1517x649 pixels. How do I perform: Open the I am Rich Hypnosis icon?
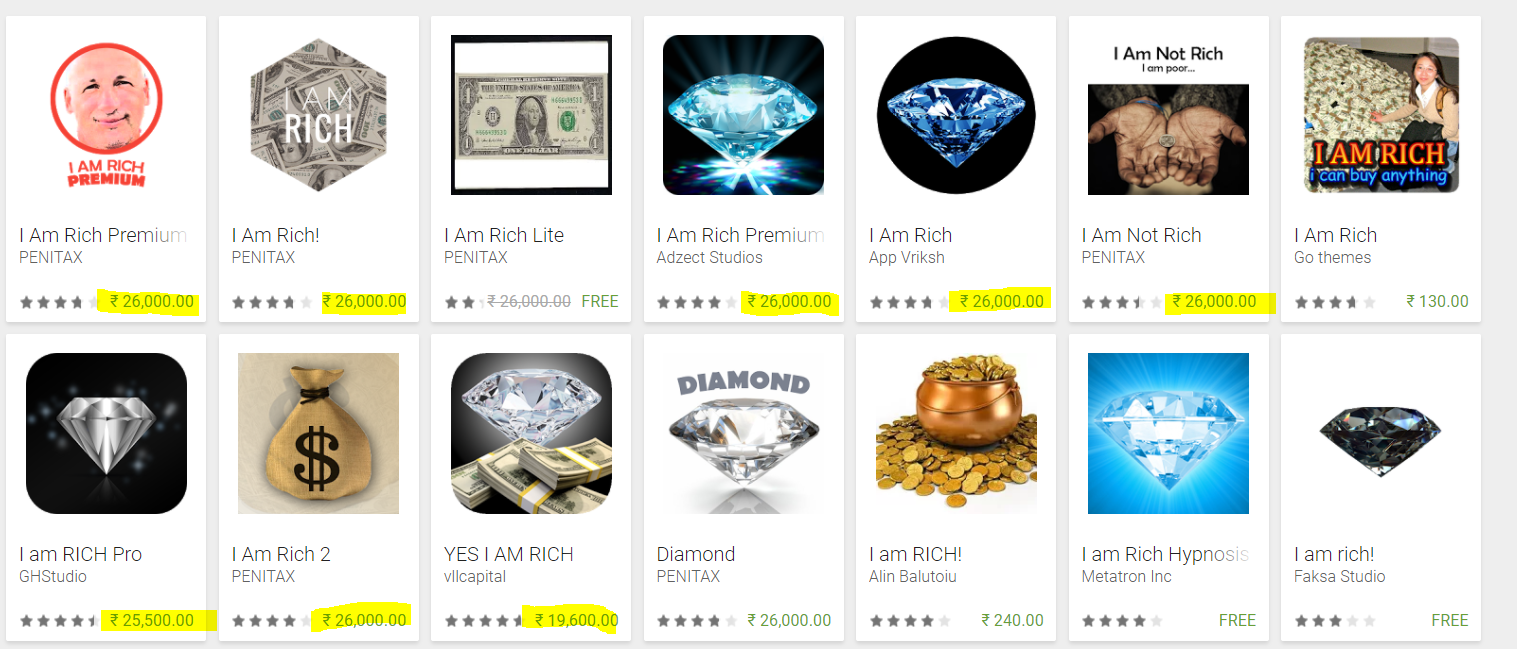tap(1168, 433)
